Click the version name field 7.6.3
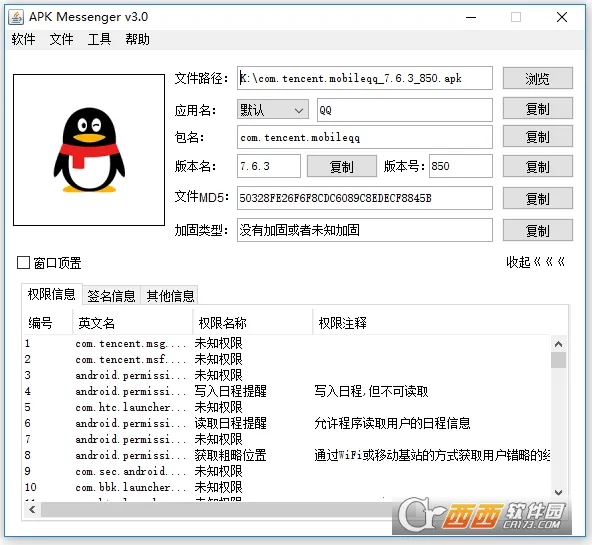This screenshot has width=592, height=545. point(269,166)
